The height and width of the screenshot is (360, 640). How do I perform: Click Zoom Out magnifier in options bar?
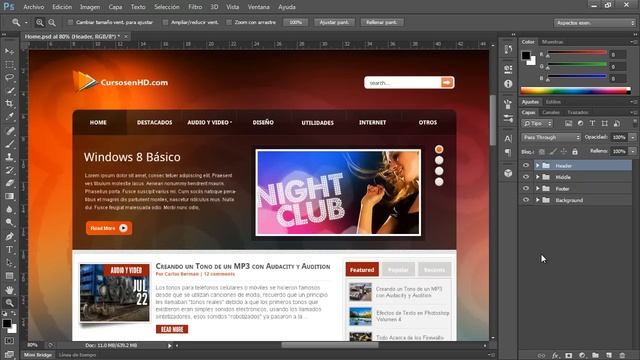(x=52, y=22)
